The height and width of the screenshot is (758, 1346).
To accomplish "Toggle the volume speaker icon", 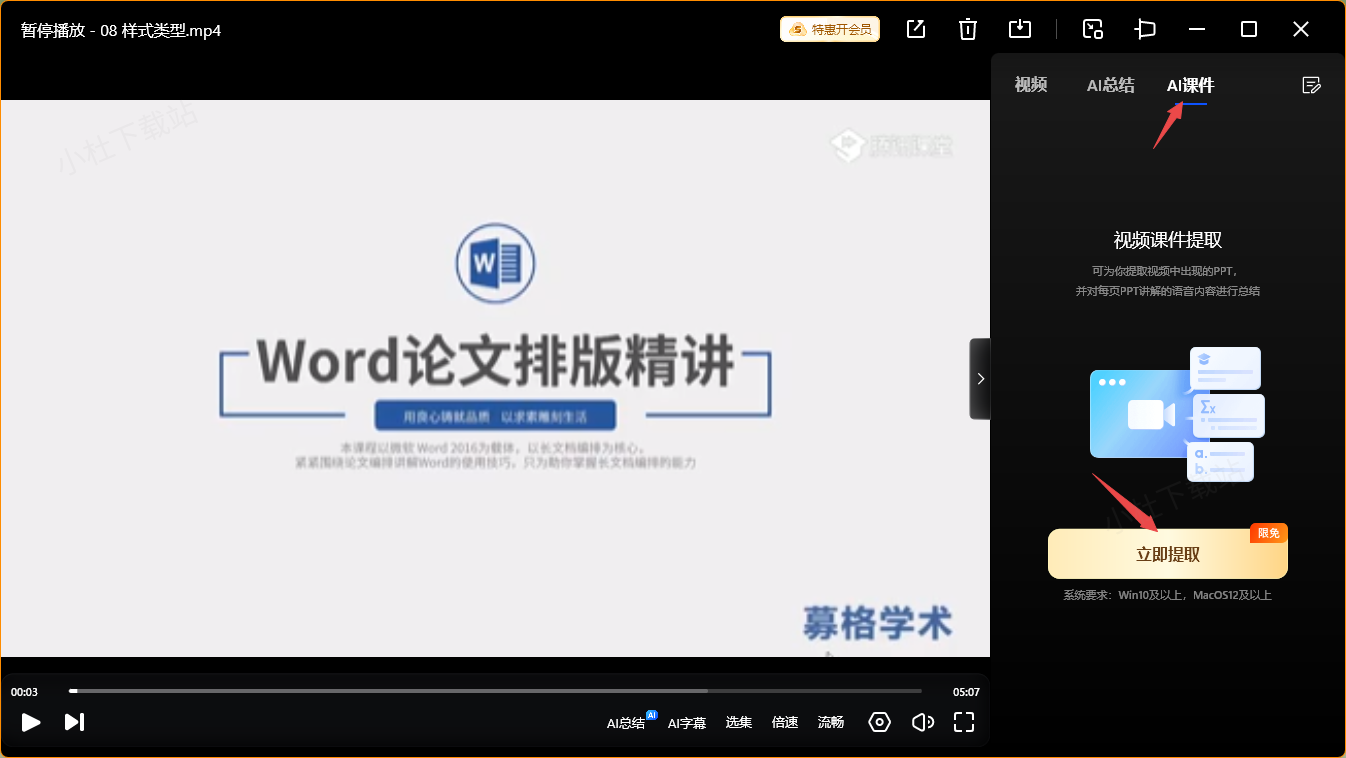I will (x=923, y=722).
